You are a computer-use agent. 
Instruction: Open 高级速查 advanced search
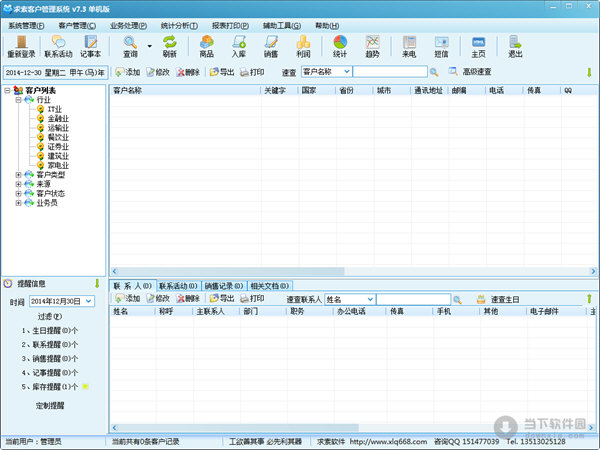point(470,72)
